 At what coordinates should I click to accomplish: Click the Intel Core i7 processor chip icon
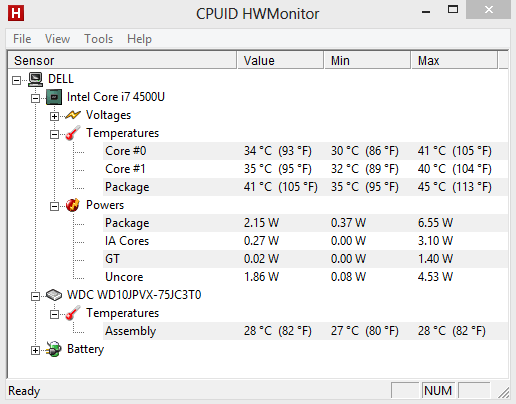[x=54, y=97]
